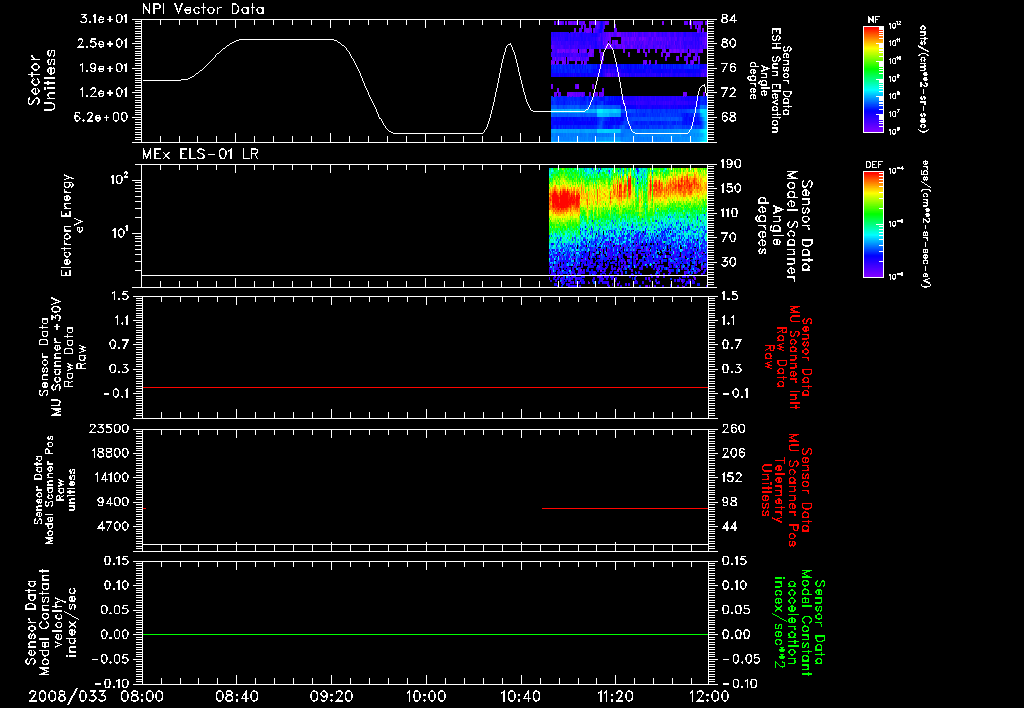This screenshot has width=1024, height=708.
Task: Click the 110 scanner angle tick
Action: pyautogui.click(x=732, y=213)
